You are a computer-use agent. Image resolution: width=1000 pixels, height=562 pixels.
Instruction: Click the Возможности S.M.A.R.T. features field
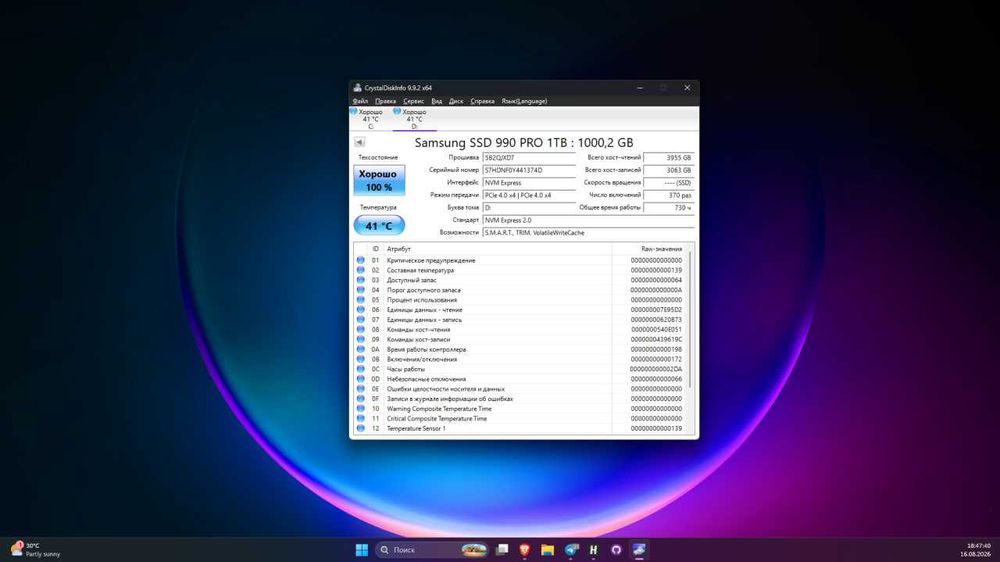[x=588, y=233]
